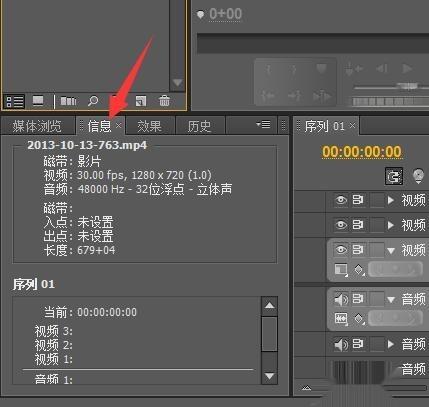Click the trash Clear icon
429x407 pixels.
164,101
